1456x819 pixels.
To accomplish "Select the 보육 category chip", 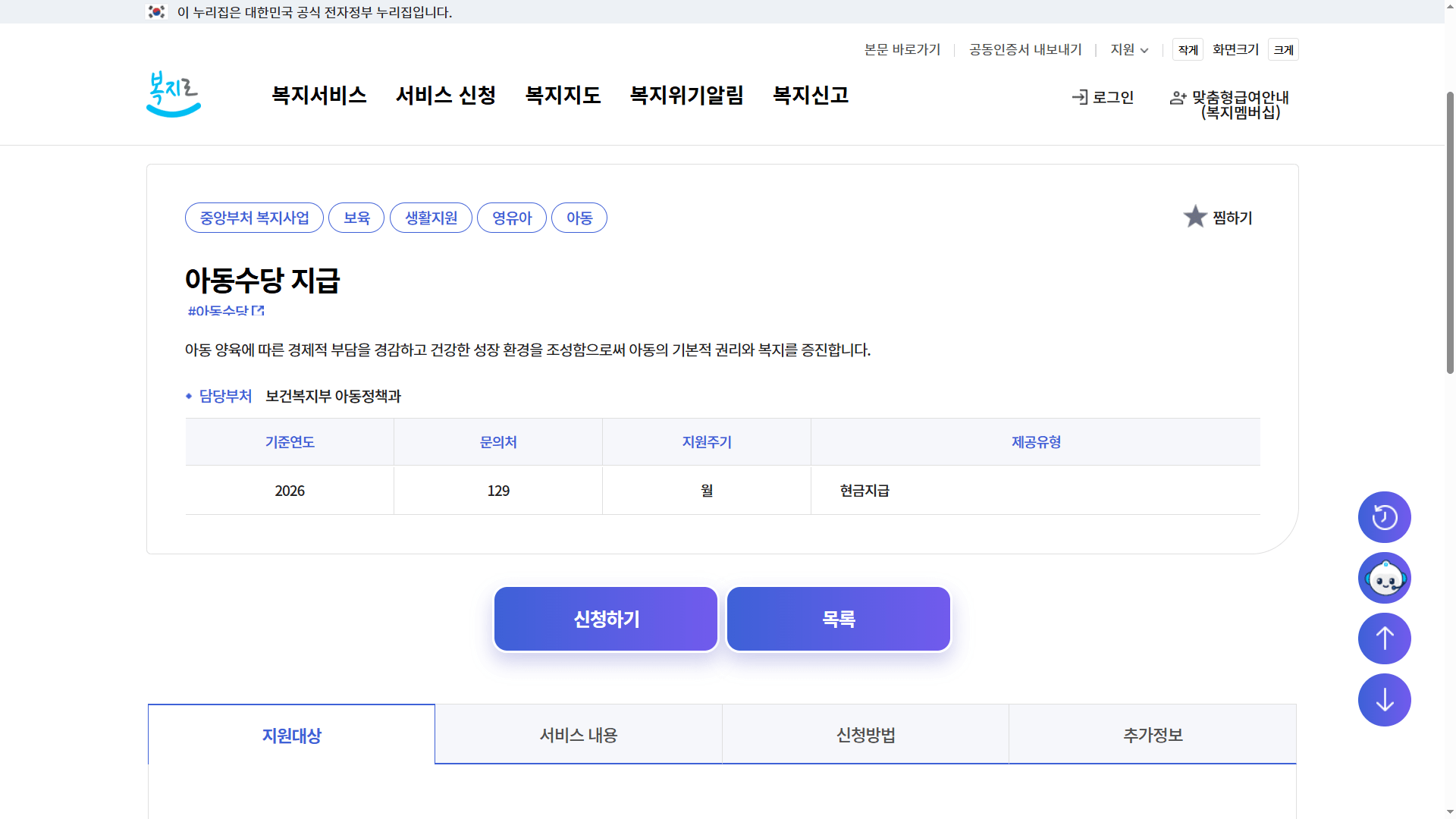I will [356, 218].
